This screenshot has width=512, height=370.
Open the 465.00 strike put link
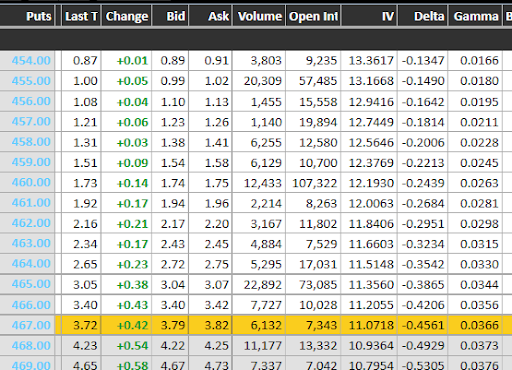[x=31, y=284]
